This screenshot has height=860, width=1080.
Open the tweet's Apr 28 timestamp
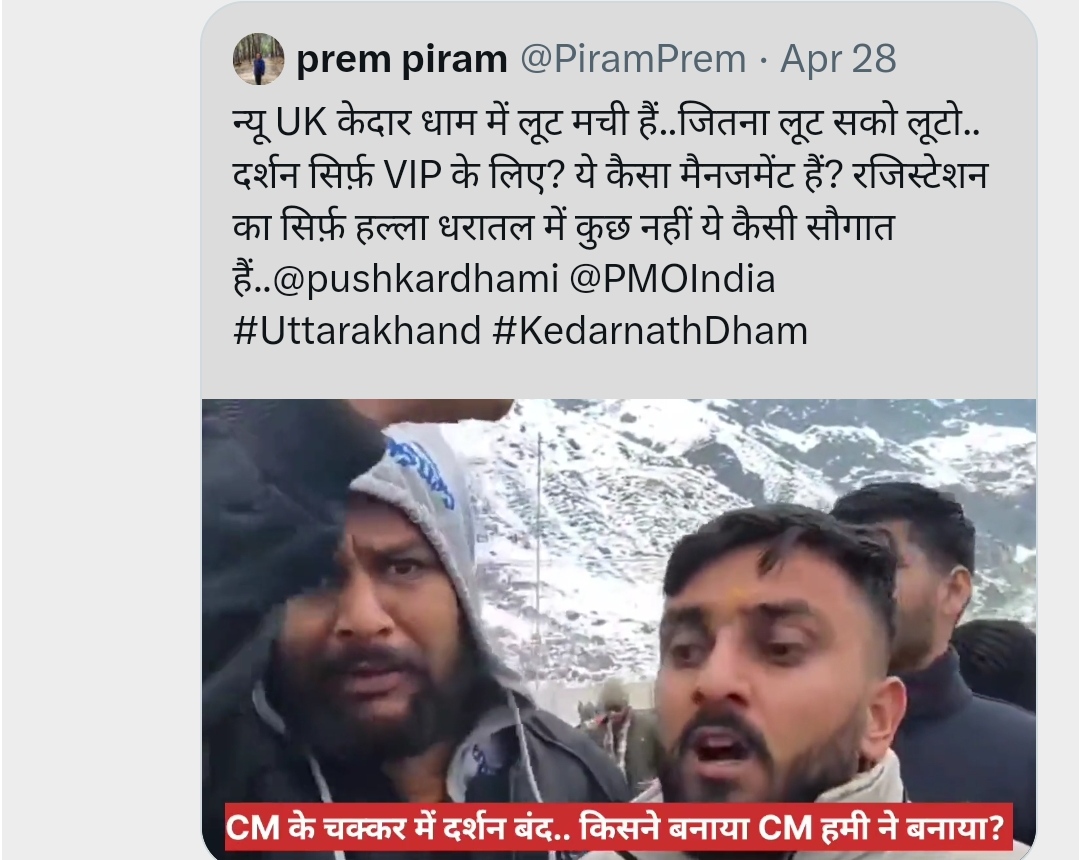click(x=838, y=59)
